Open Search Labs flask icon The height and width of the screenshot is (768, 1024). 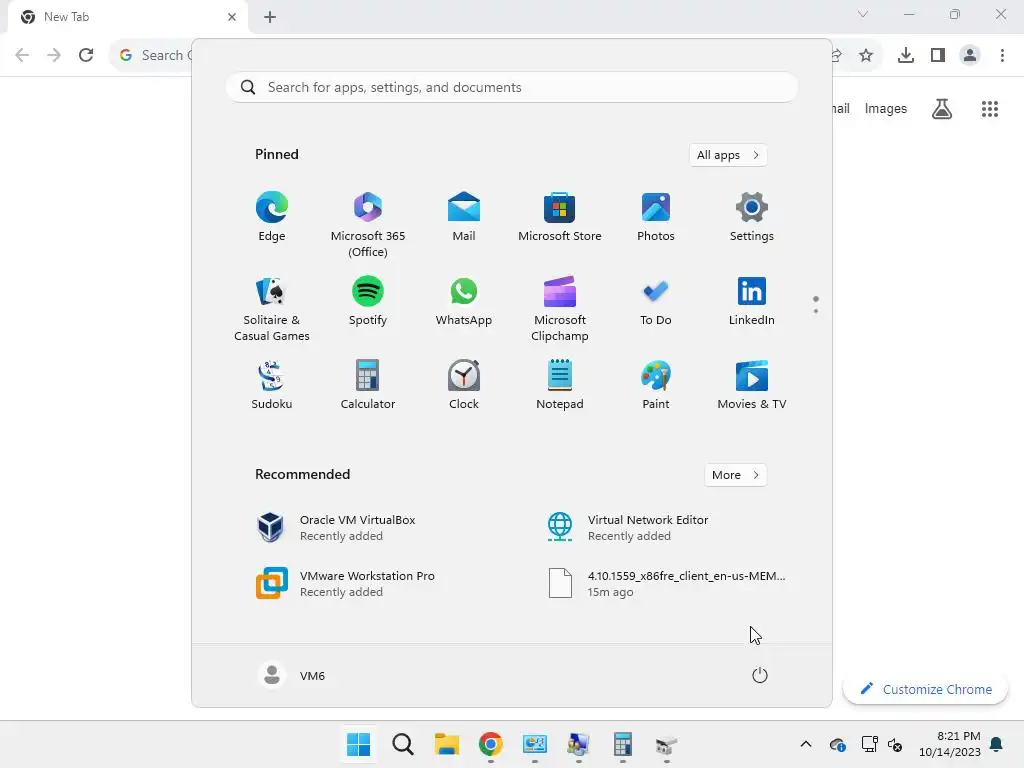coord(942,108)
